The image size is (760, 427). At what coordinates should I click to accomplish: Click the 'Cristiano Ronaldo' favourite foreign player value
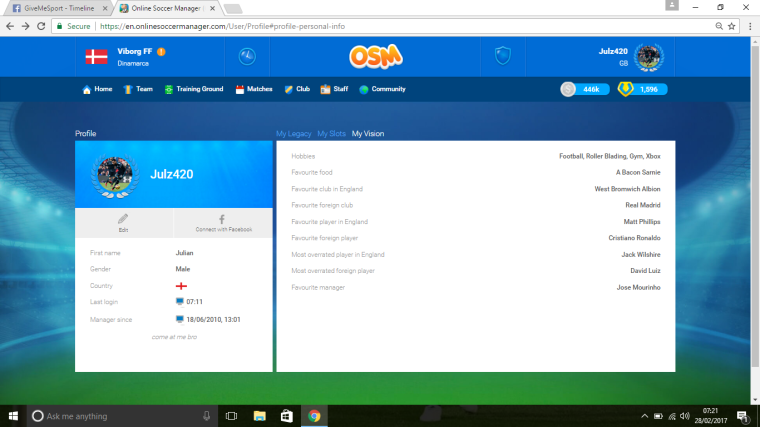[634, 238]
